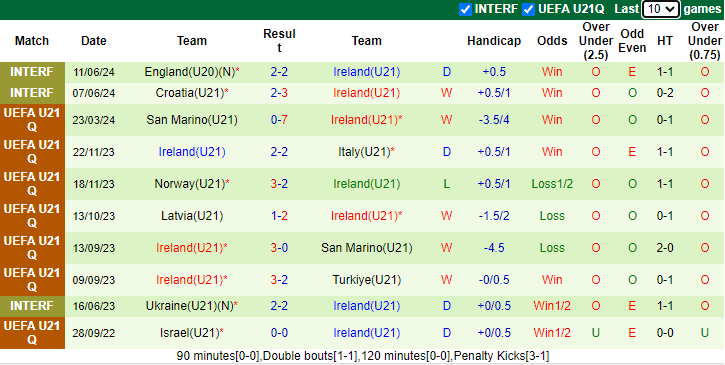Click the Date column header
This screenshot has height=365, width=725.
[94, 41]
